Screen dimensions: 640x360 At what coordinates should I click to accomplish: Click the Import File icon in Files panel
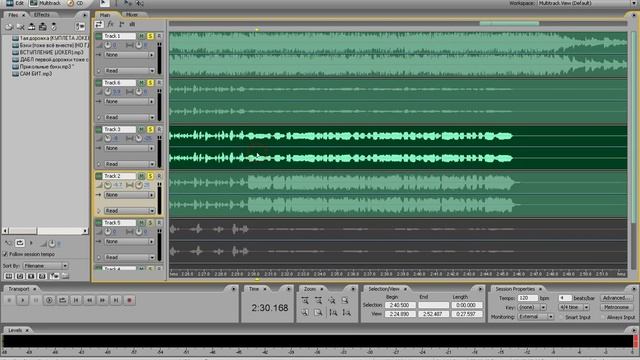pyautogui.click(x=9, y=27)
